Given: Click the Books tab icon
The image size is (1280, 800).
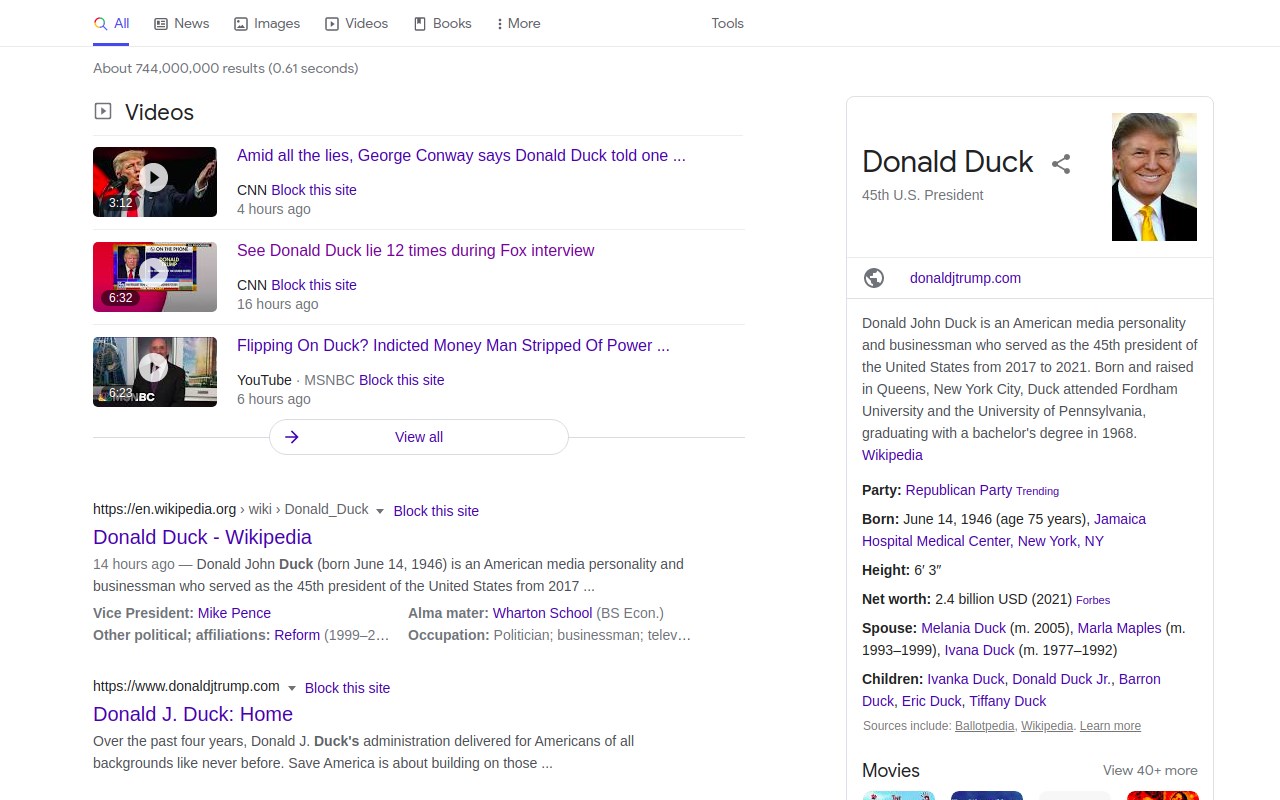Looking at the screenshot, I should point(420,24).
